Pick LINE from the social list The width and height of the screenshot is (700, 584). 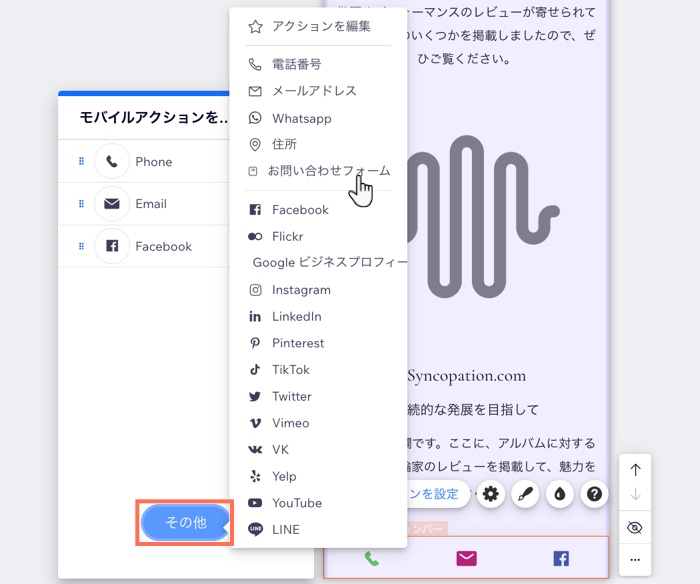[285, 530]
